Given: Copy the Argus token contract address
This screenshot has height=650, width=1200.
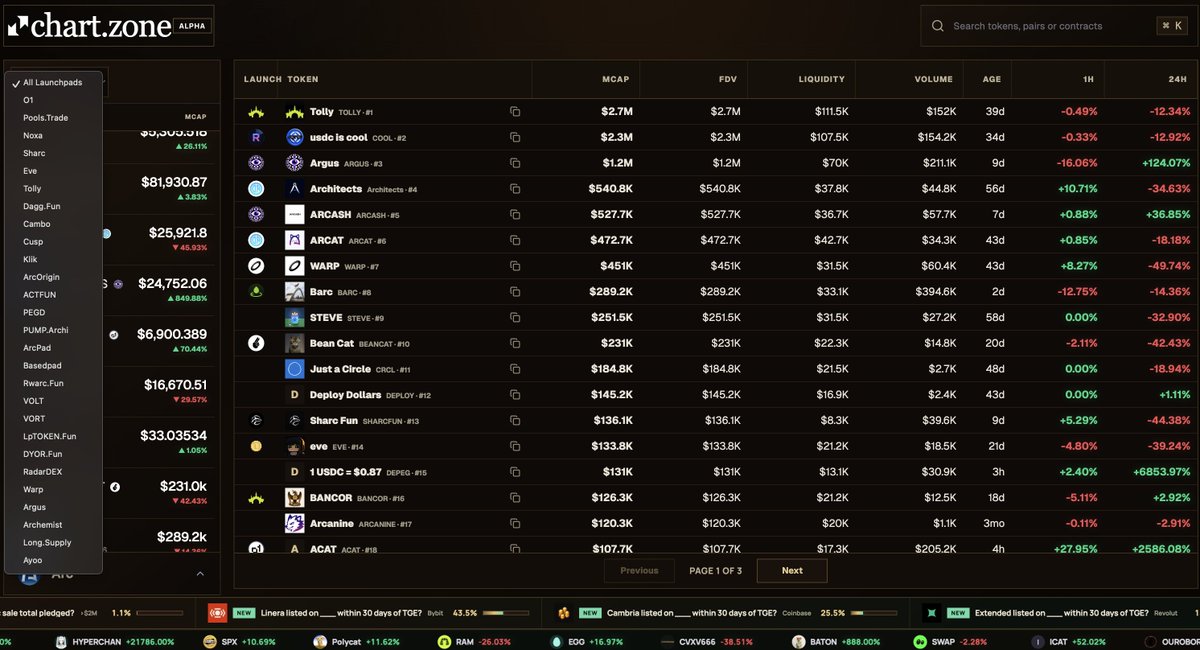Looking at the screenshot, I should click(x=515, y=163).
